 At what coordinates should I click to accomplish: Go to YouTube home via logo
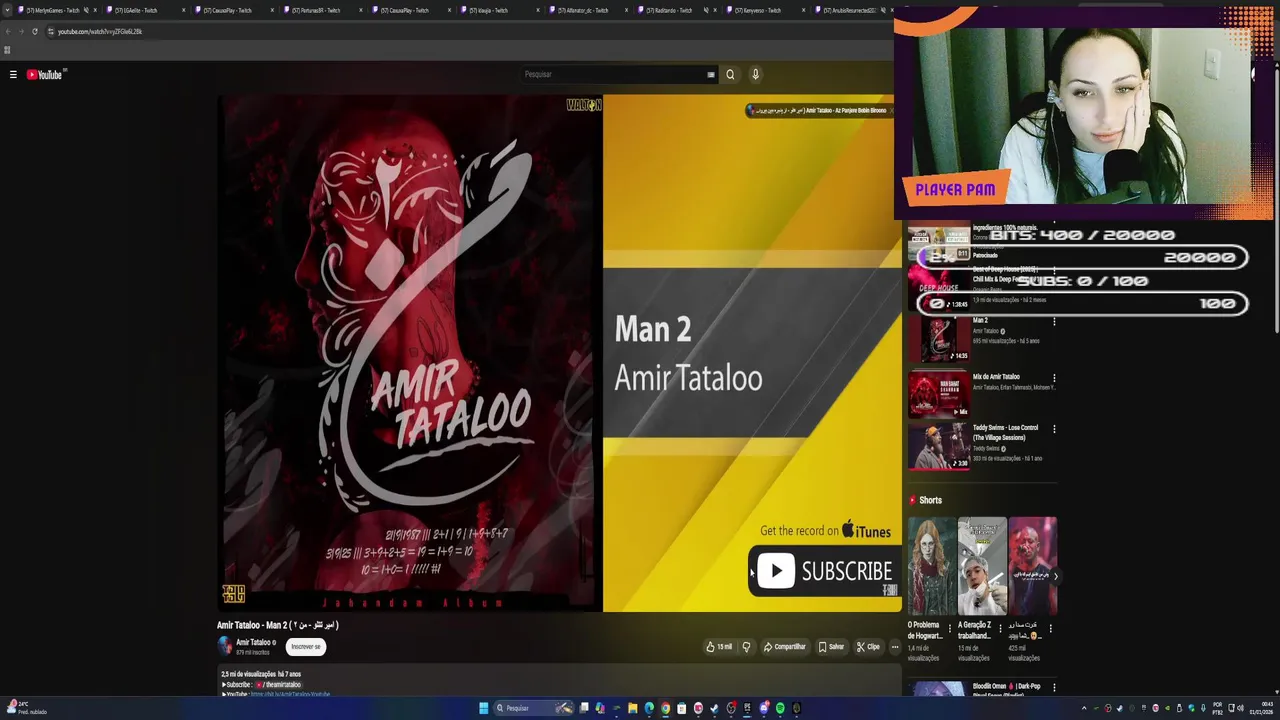(x=45, y=74)
